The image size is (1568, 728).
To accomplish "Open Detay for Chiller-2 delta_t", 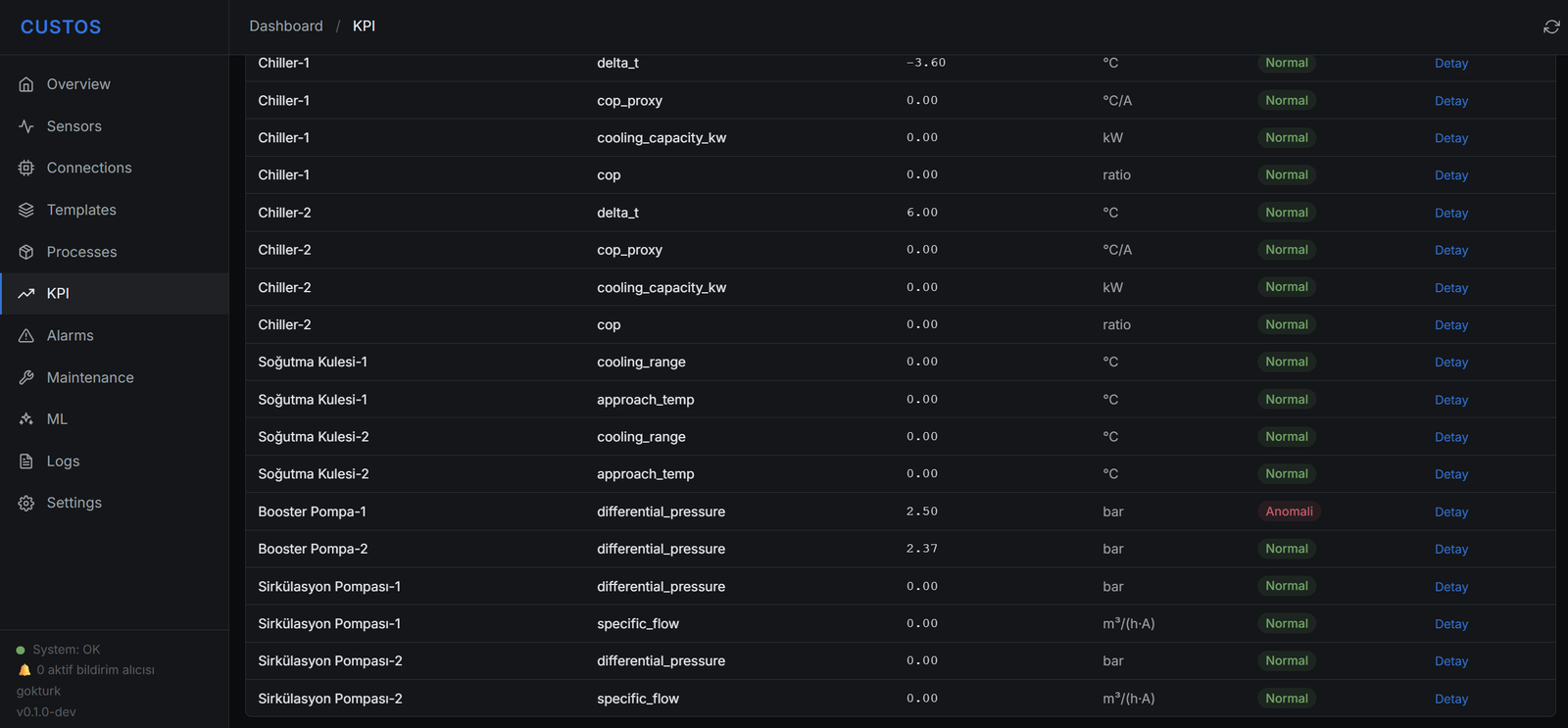I will point(1451,213).
